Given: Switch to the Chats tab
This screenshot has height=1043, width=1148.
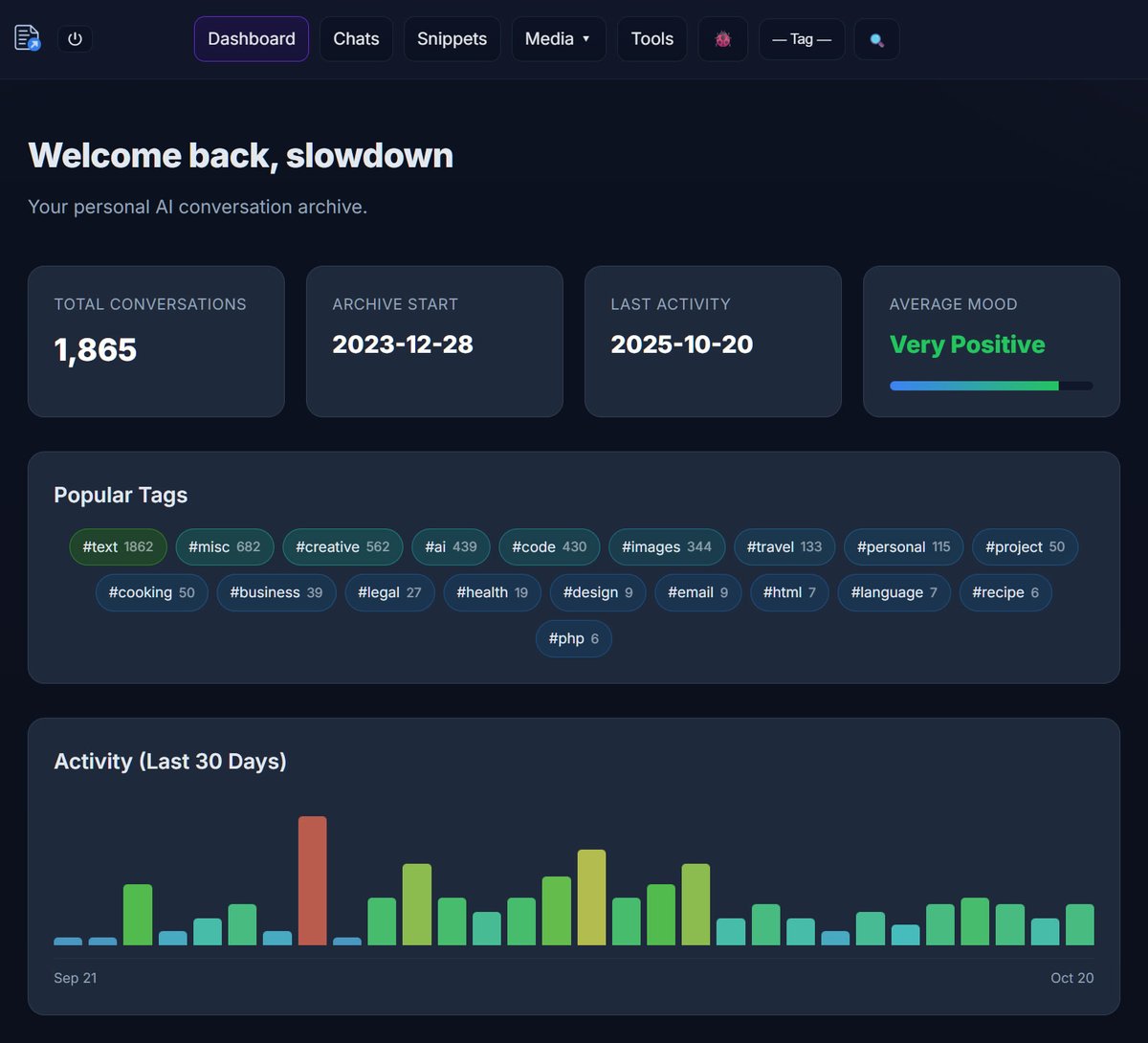Looking at the screenshot, I should 356,38.
